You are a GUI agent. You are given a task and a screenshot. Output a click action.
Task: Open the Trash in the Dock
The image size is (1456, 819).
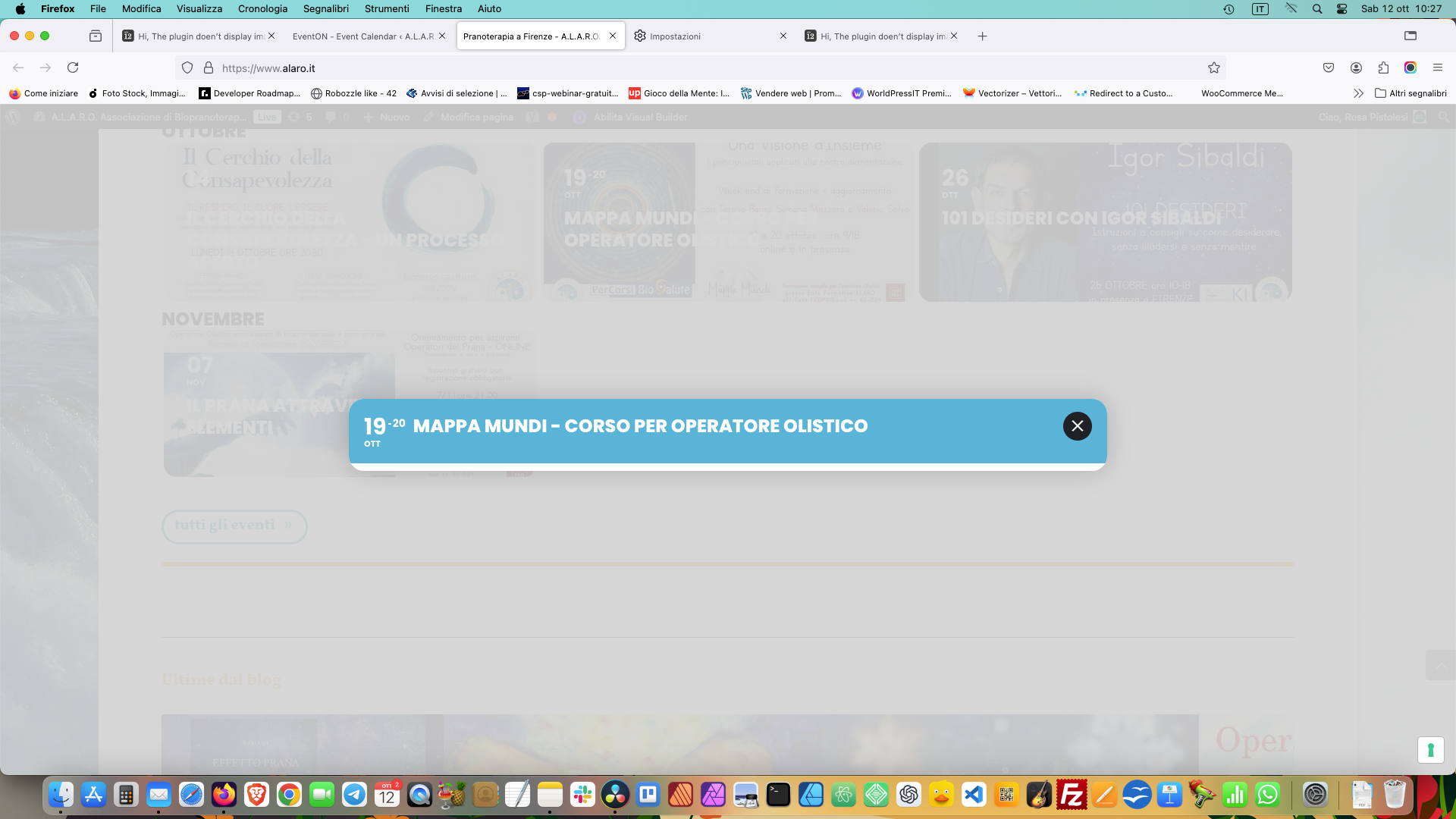pos(1395,795)
